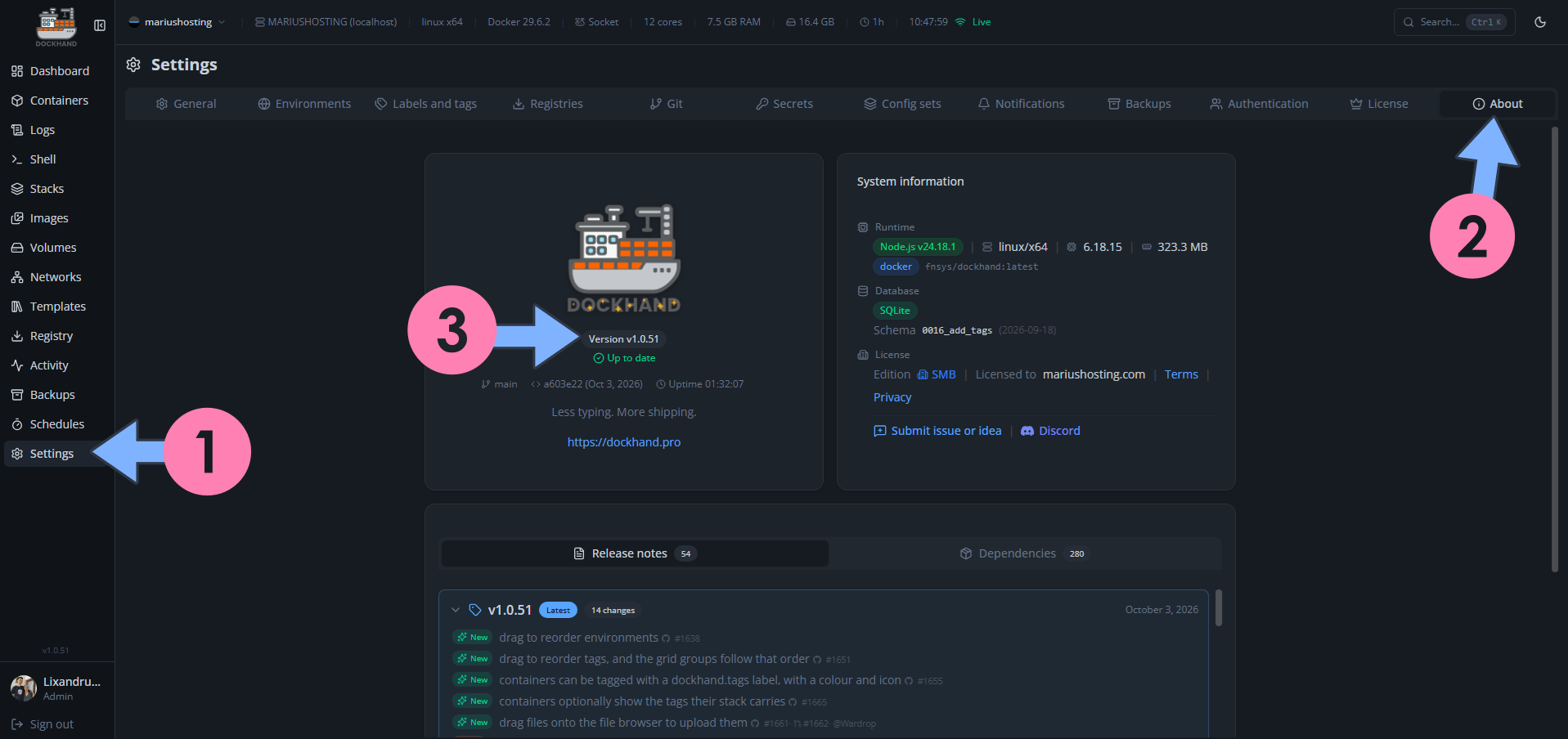Go to Containers in the sidebar
1568x739 pixels.
tap(57, 101)
